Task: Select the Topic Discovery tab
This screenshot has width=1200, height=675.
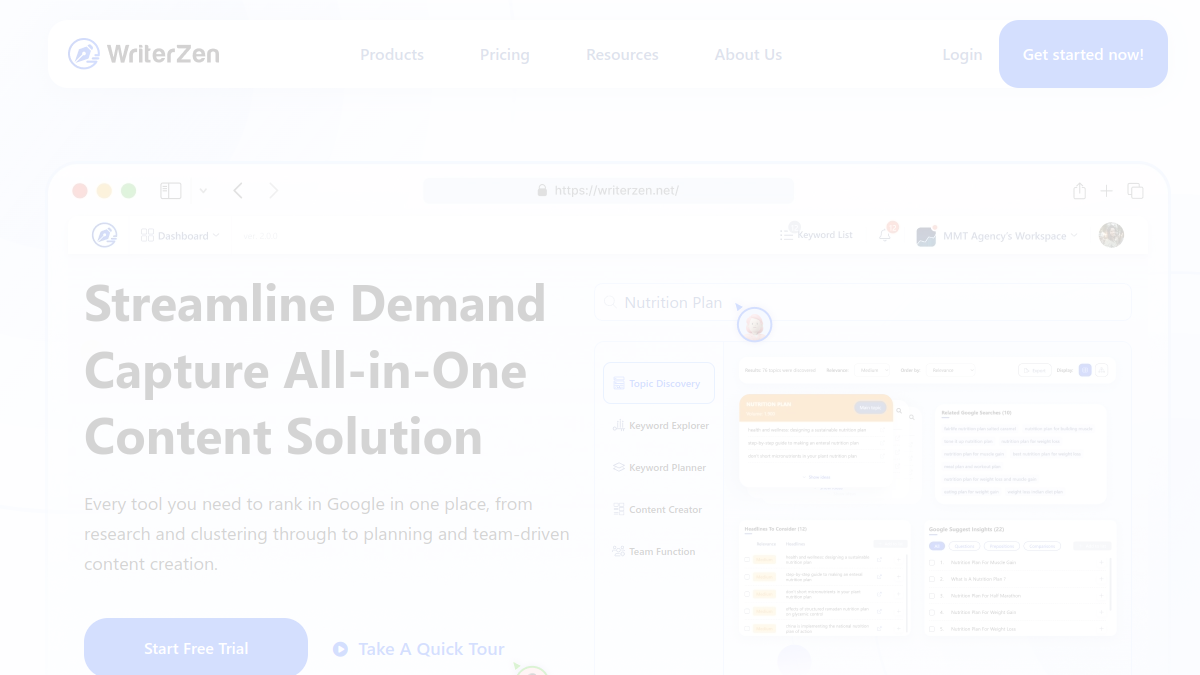Action: pos(659,383)
